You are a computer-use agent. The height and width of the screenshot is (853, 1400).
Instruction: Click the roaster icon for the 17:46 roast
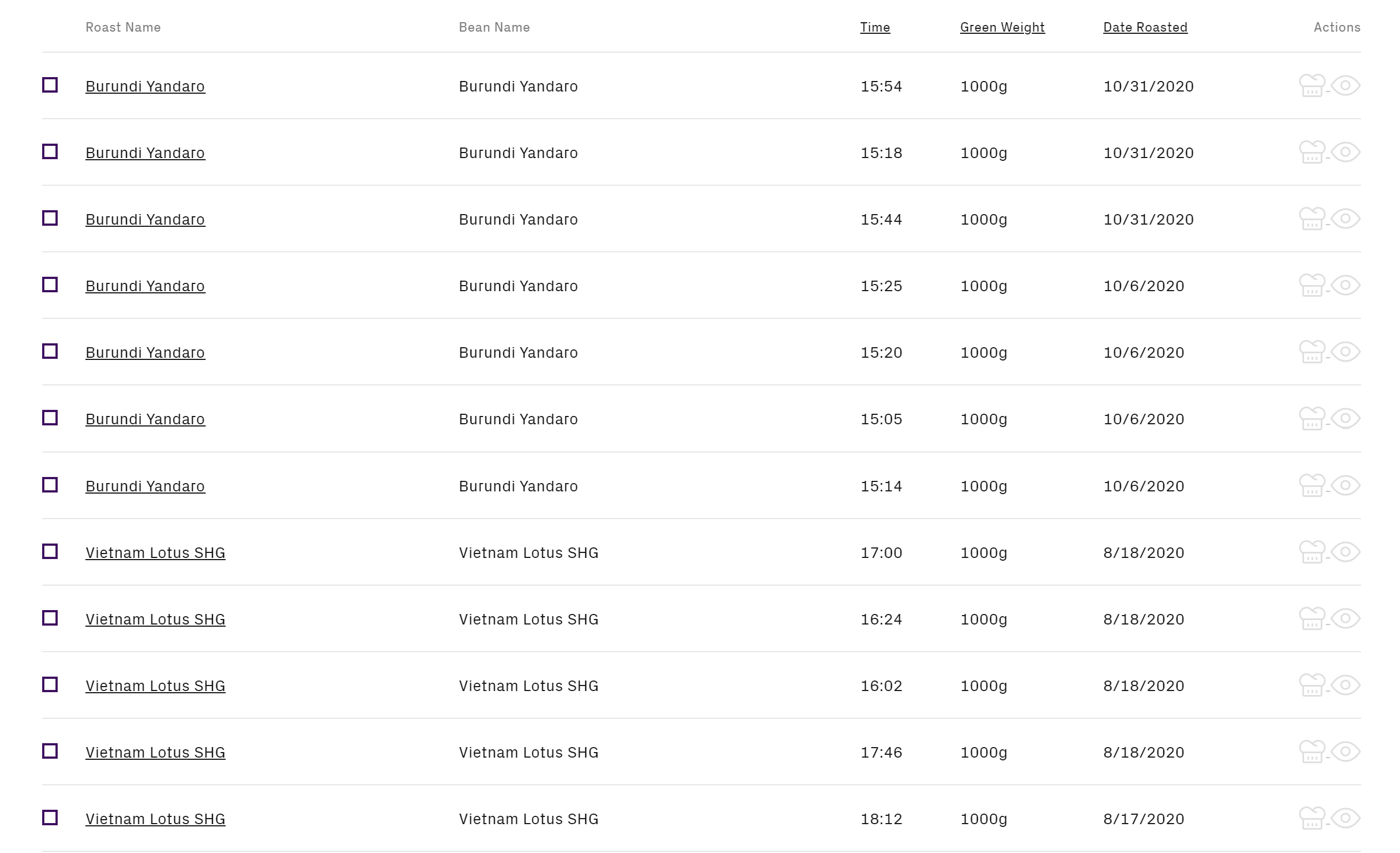point(1312,752)
